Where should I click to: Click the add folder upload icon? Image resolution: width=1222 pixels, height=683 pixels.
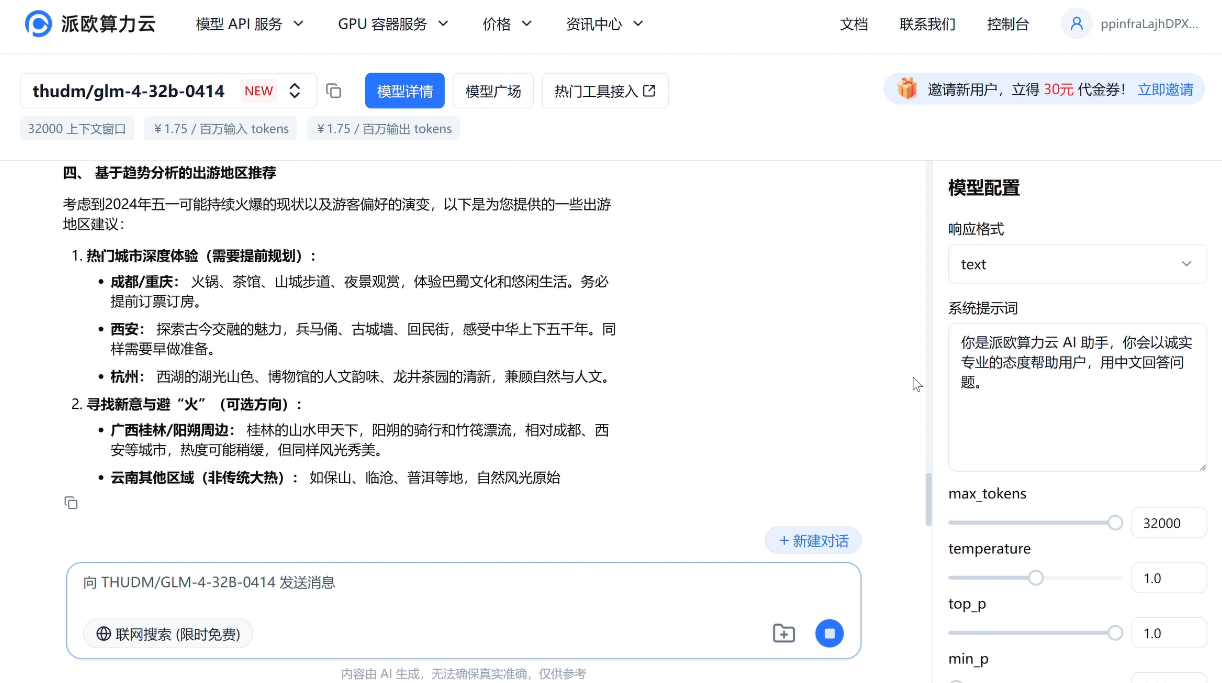click(x=784, y=633)
